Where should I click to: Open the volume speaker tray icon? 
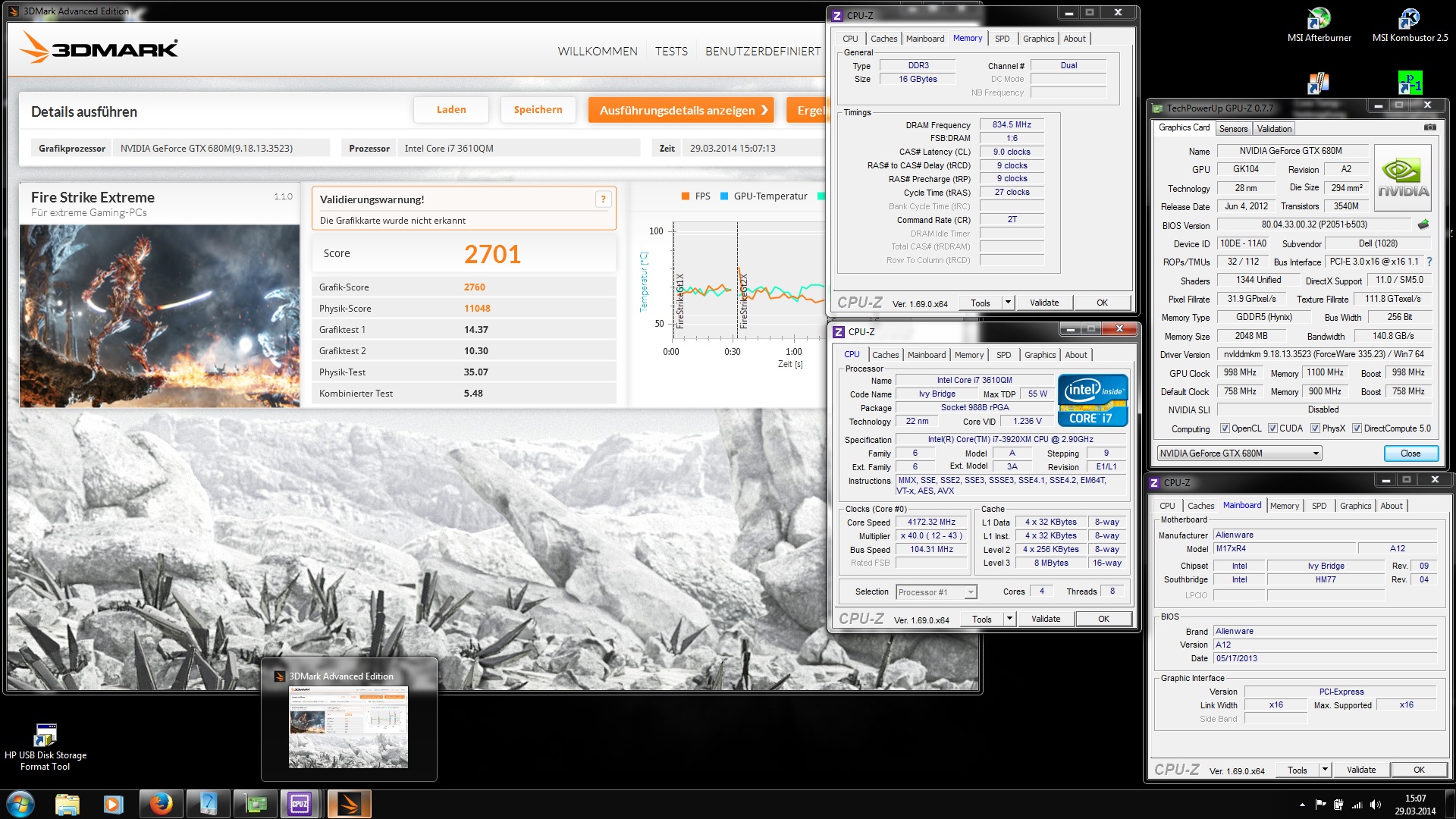[1375, 805]
